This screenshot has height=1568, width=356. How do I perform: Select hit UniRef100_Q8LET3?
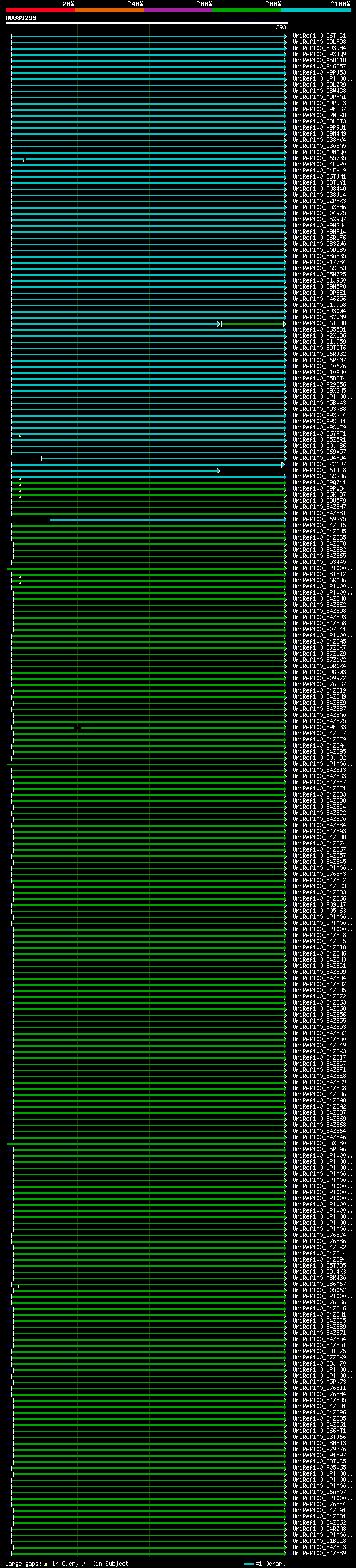(x=319, y=121)
